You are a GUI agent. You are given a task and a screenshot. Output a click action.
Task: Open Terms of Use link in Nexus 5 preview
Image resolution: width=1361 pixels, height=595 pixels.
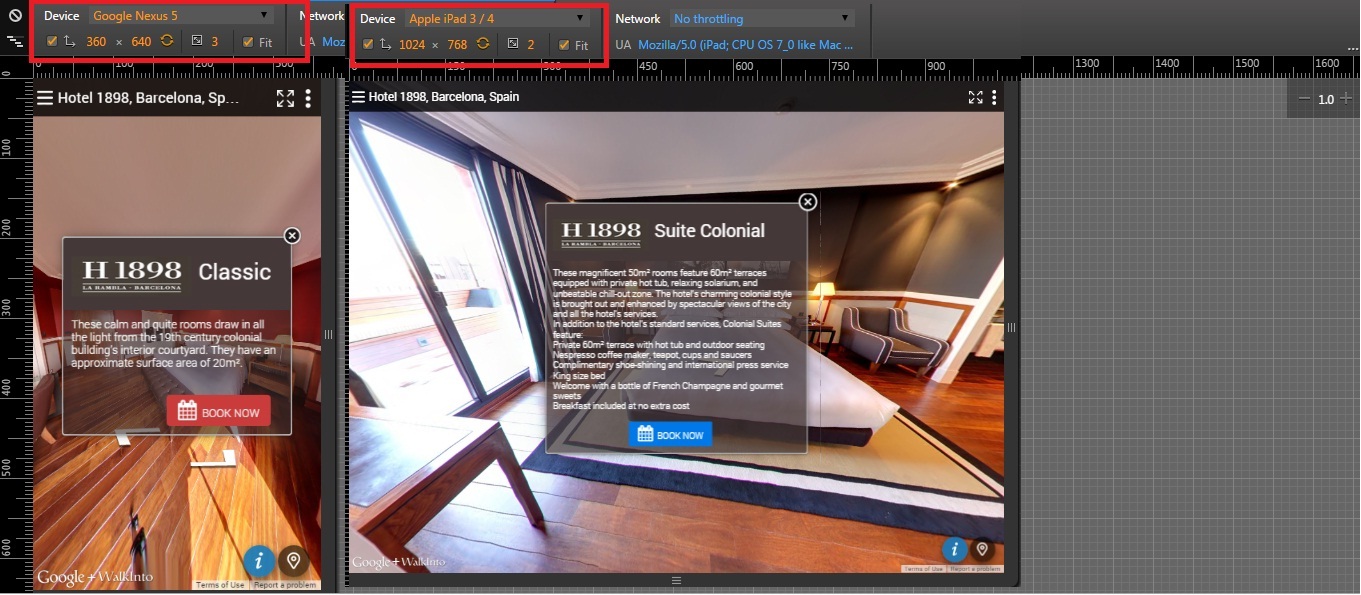(x=220, y=585)
